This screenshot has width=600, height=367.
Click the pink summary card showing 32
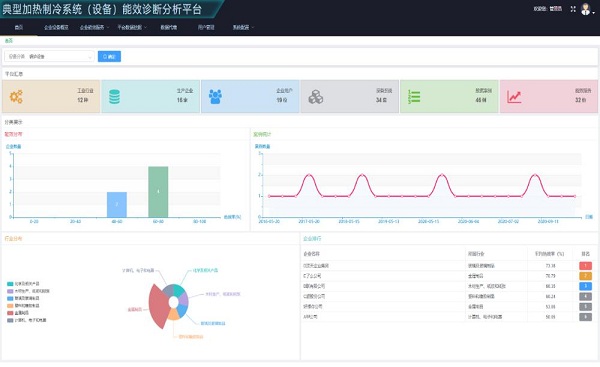click(549, 96)
